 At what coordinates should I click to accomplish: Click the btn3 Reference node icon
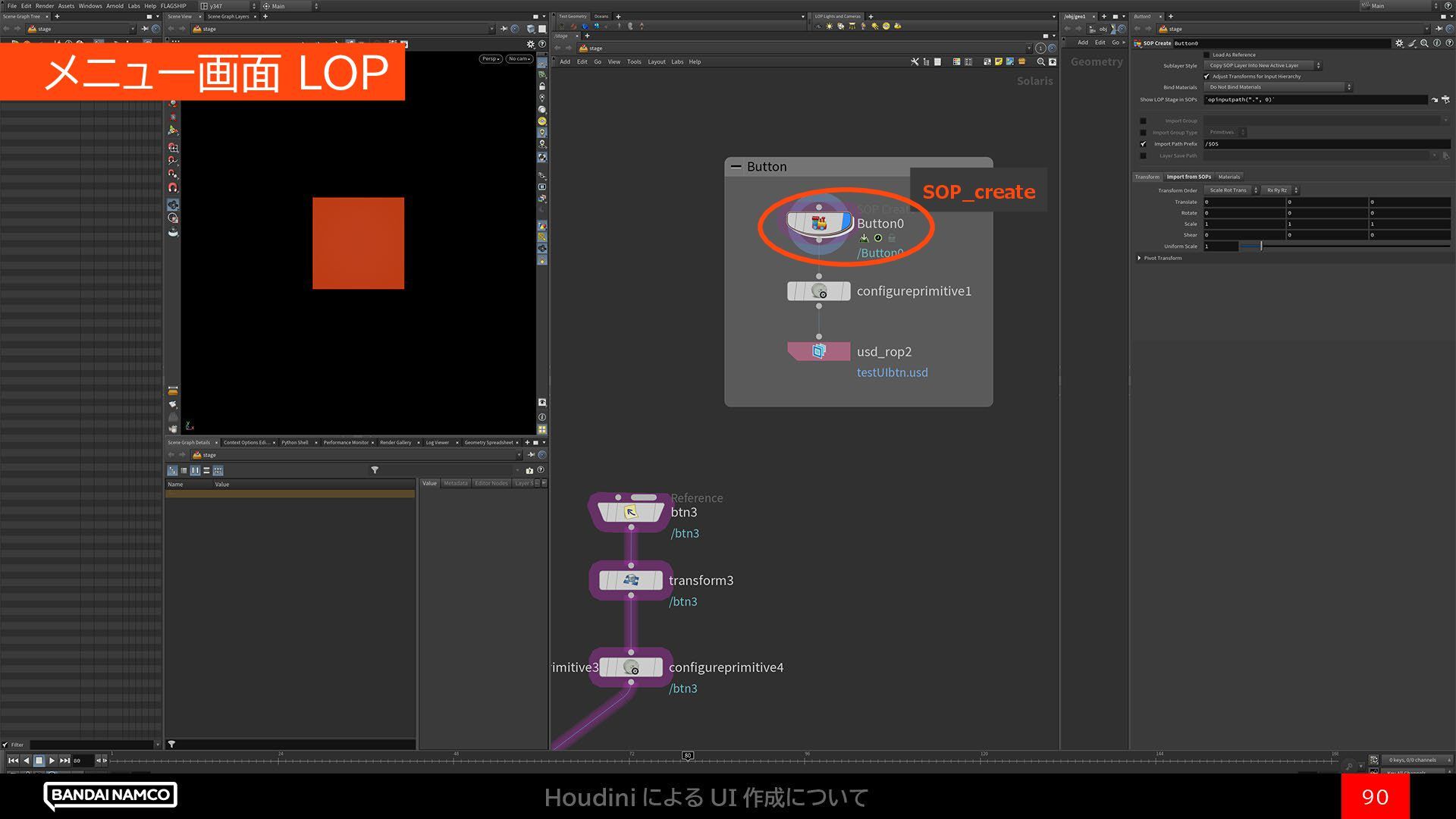[x=630, y=513]
